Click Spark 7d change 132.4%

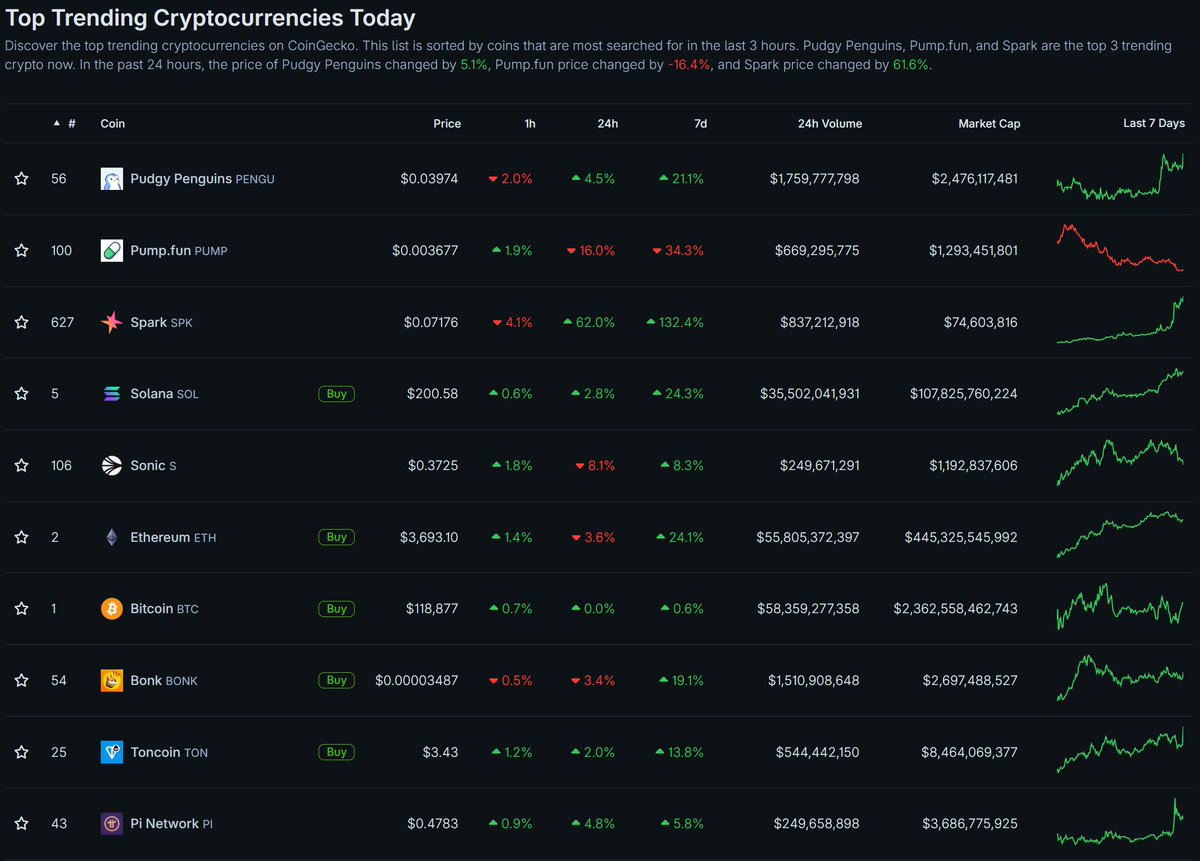[675, 322]
